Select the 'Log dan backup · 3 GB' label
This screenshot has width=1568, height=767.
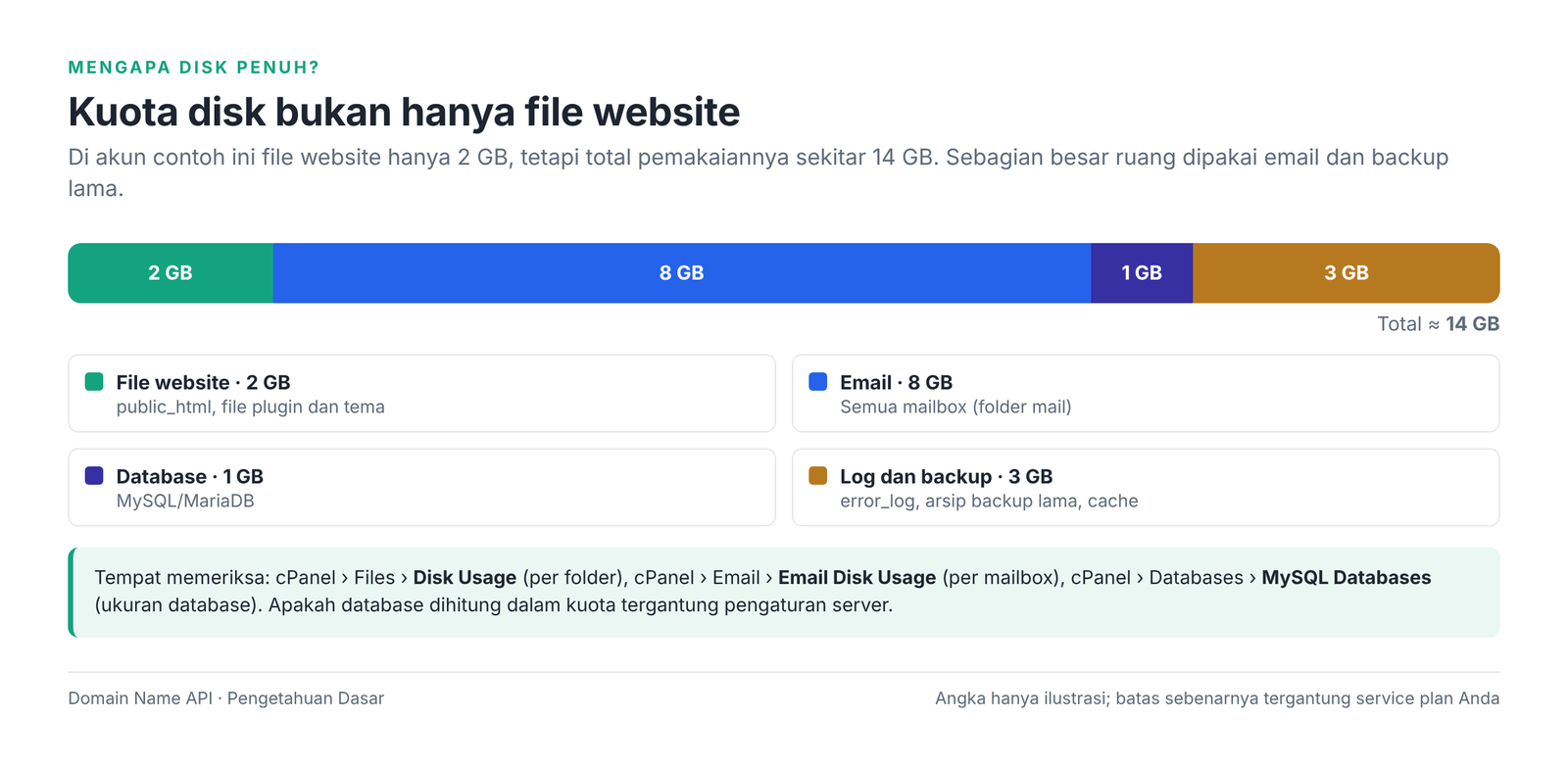(946, 477)
